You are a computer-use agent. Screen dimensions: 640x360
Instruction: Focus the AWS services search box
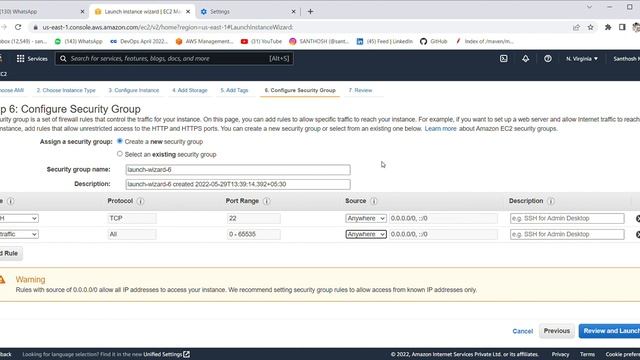point(174,59)
